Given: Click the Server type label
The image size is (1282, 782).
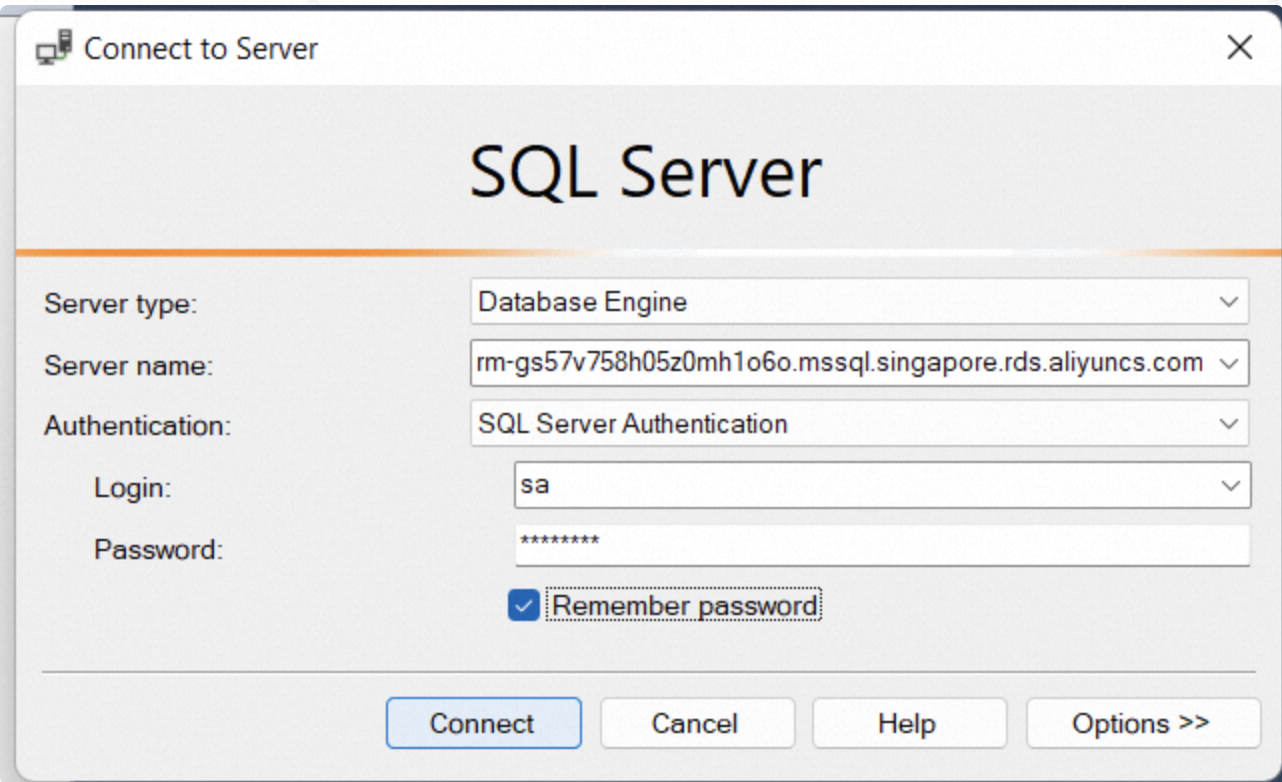Looking at the screenshot, I should click(121, 305).
